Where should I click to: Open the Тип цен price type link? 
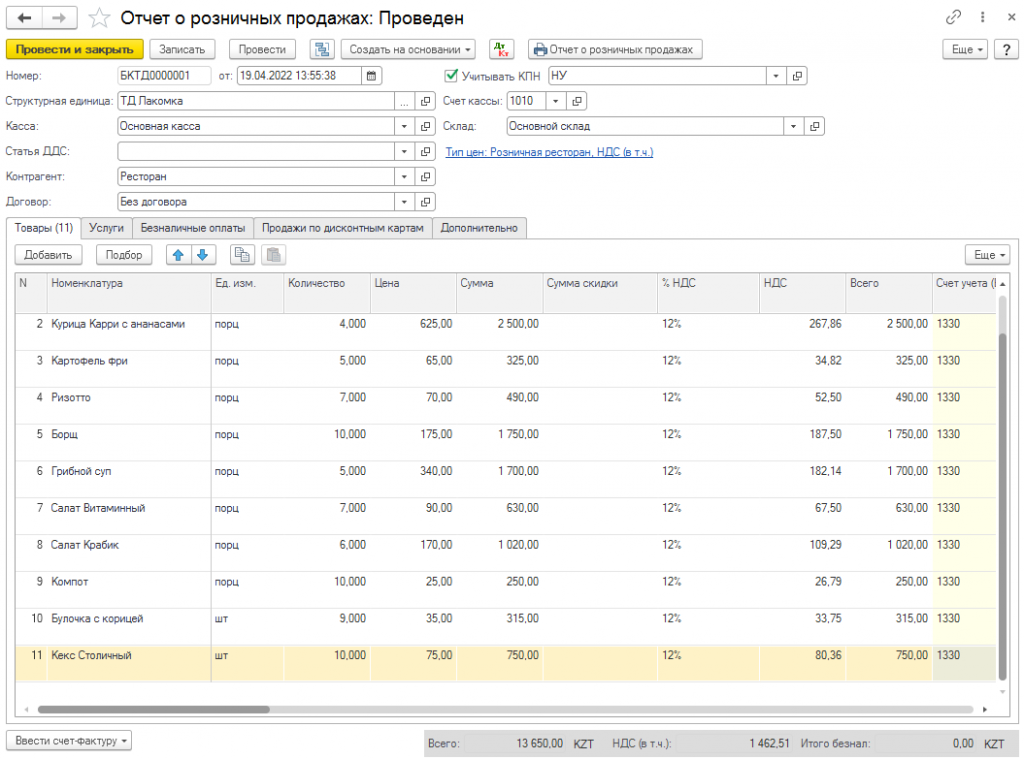pyautogui.click(x=549, y=152)
